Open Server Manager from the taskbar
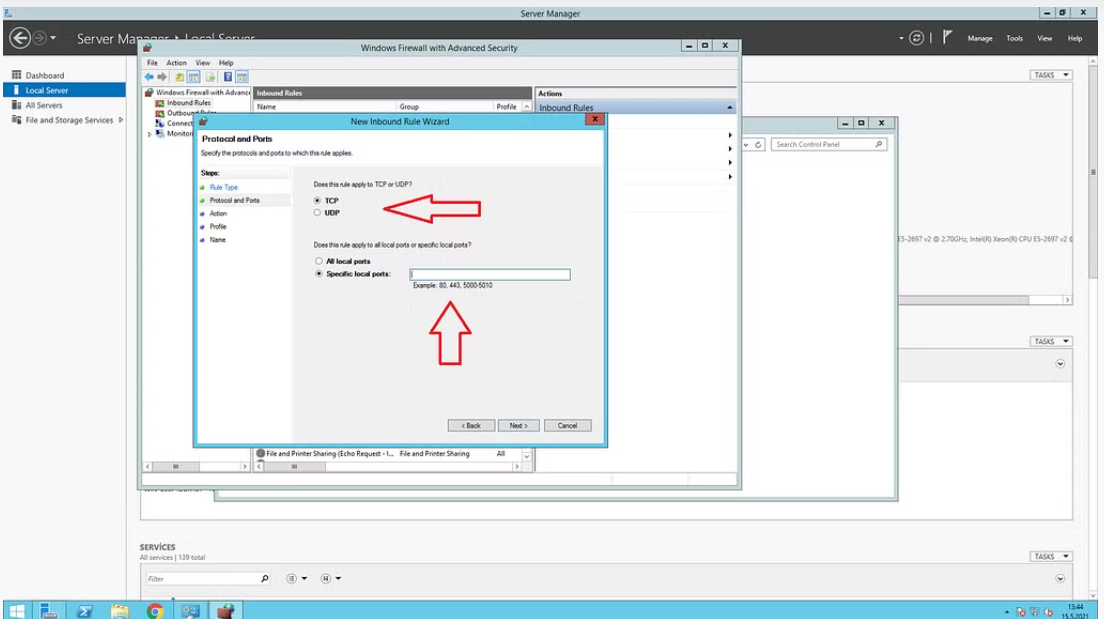 click(49, 611)
